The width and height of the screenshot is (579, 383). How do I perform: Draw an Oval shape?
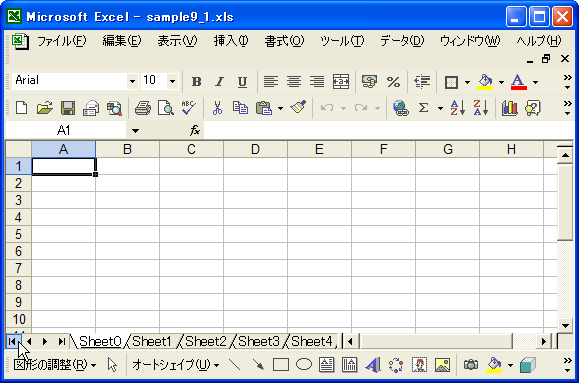(304, 365)
